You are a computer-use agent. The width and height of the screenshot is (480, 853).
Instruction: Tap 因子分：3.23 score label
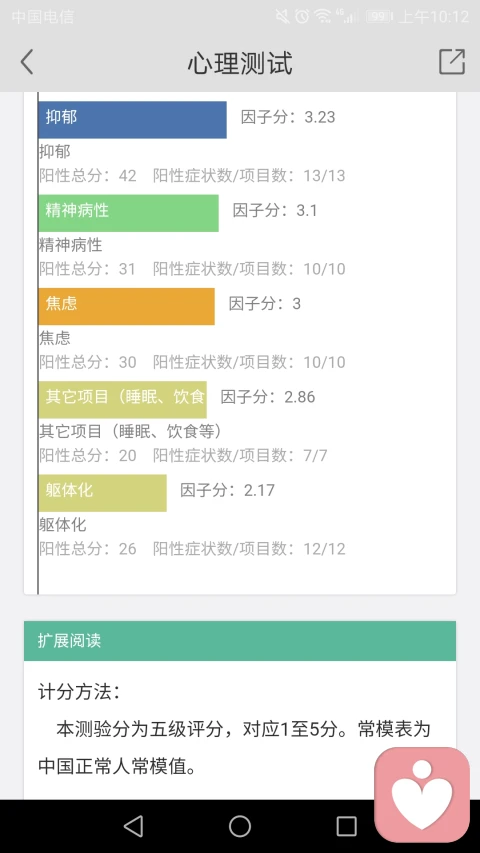click(288, 117)
